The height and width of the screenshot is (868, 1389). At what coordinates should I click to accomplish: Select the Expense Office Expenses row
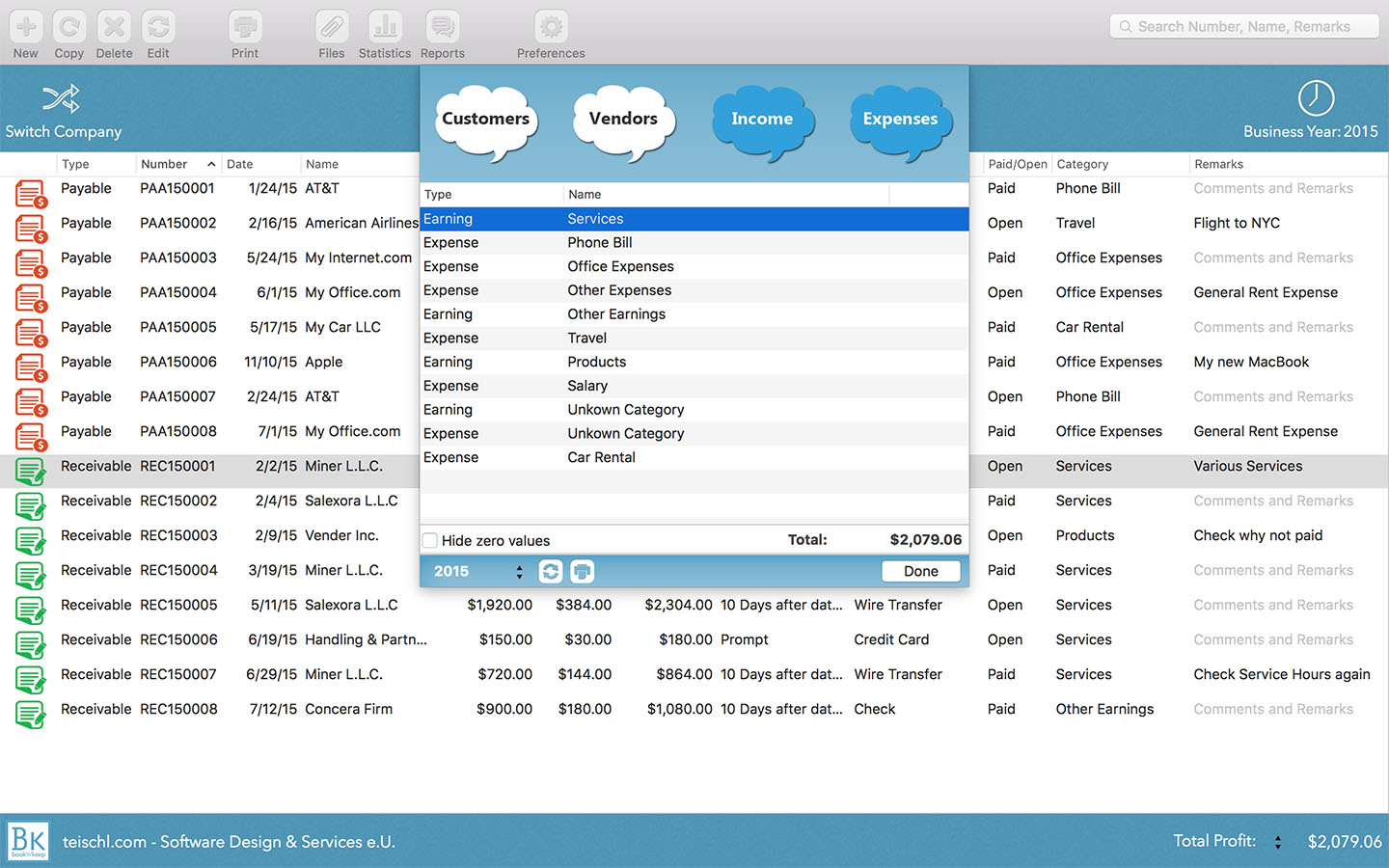tap(694, 266)
